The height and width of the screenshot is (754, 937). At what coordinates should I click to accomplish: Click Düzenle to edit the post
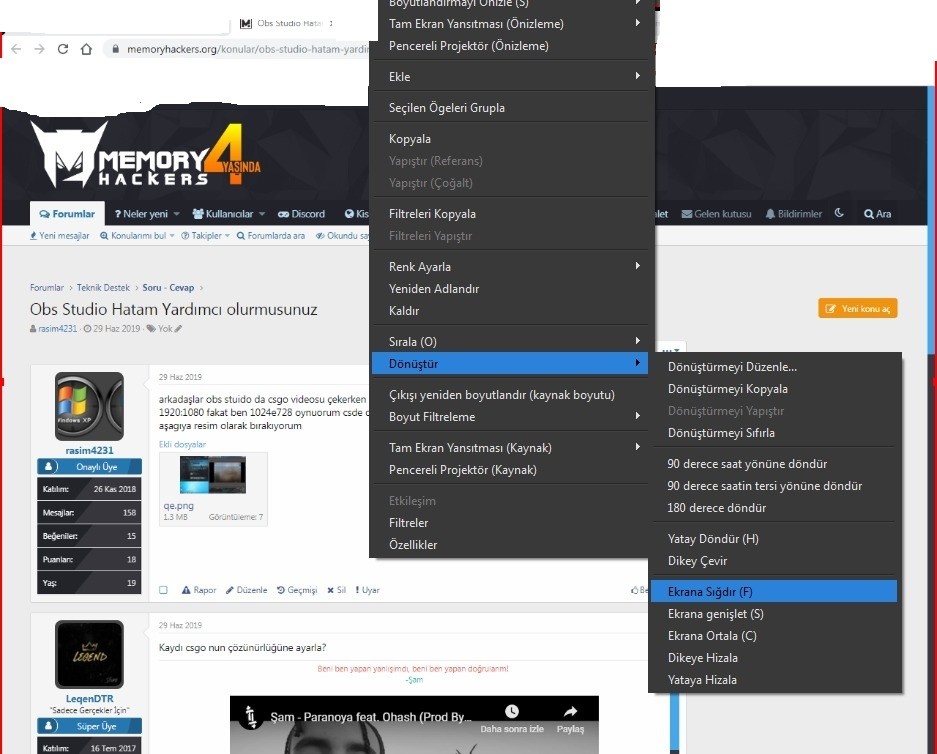pyautogui.click(x=246, y=590)
